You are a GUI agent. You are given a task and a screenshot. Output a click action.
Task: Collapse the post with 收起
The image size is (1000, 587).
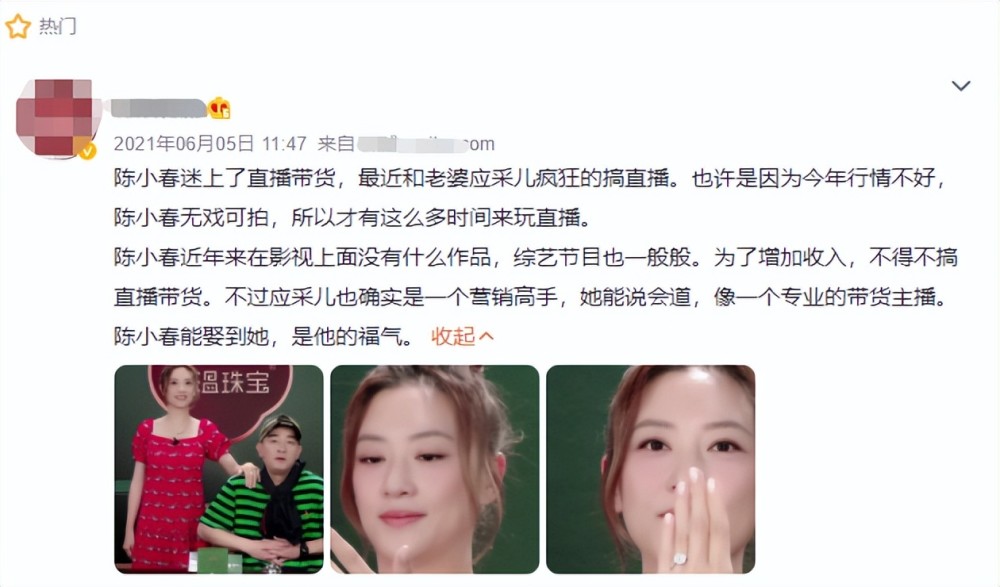(453, 336)
